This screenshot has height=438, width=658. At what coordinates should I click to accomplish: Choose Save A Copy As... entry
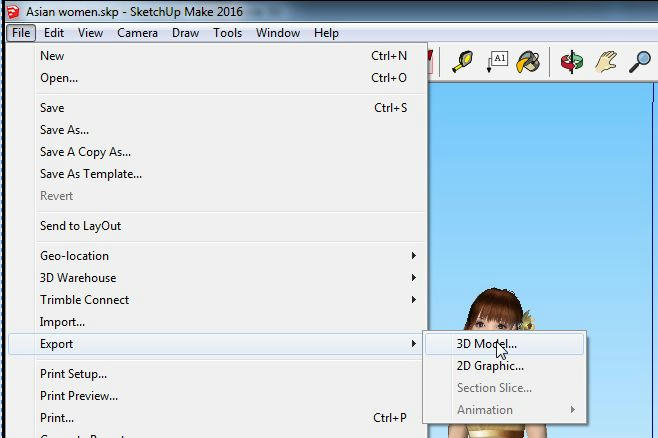(x=217, y=152)
